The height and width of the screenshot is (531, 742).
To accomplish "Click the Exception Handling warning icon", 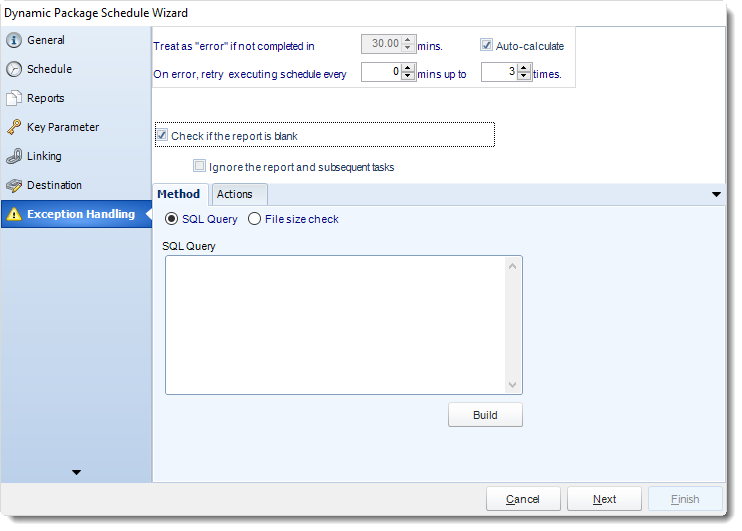I will [x=14, y=214].
